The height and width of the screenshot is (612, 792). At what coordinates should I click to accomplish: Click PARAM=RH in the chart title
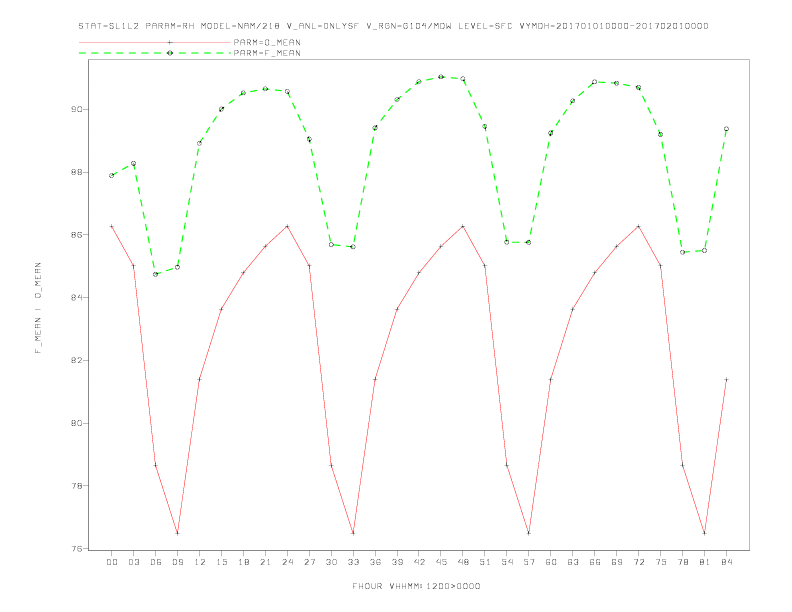click(170, 26)
